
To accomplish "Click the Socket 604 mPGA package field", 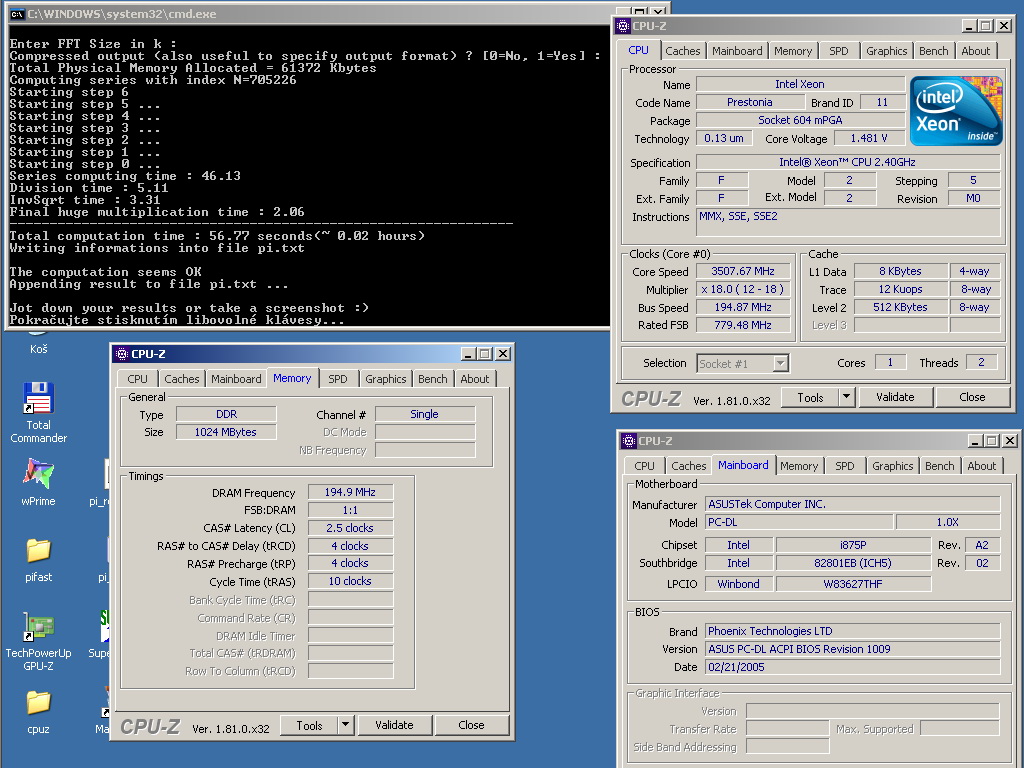I will [800, 120].
